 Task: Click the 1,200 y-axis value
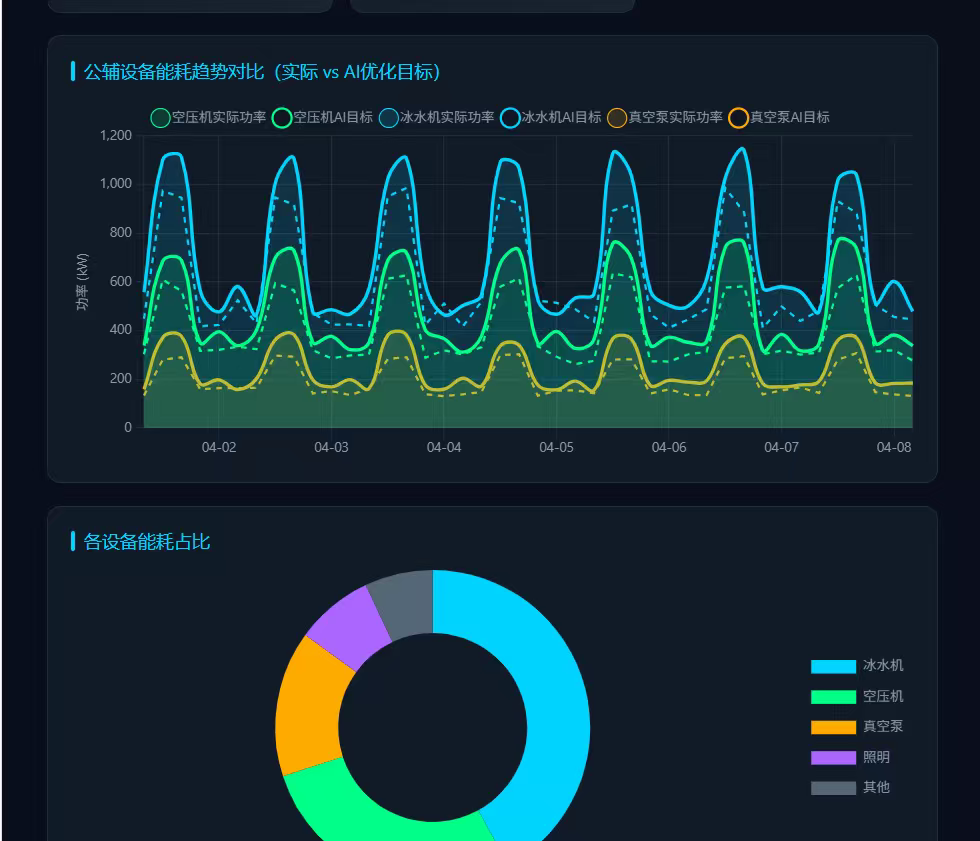(116, 136)
